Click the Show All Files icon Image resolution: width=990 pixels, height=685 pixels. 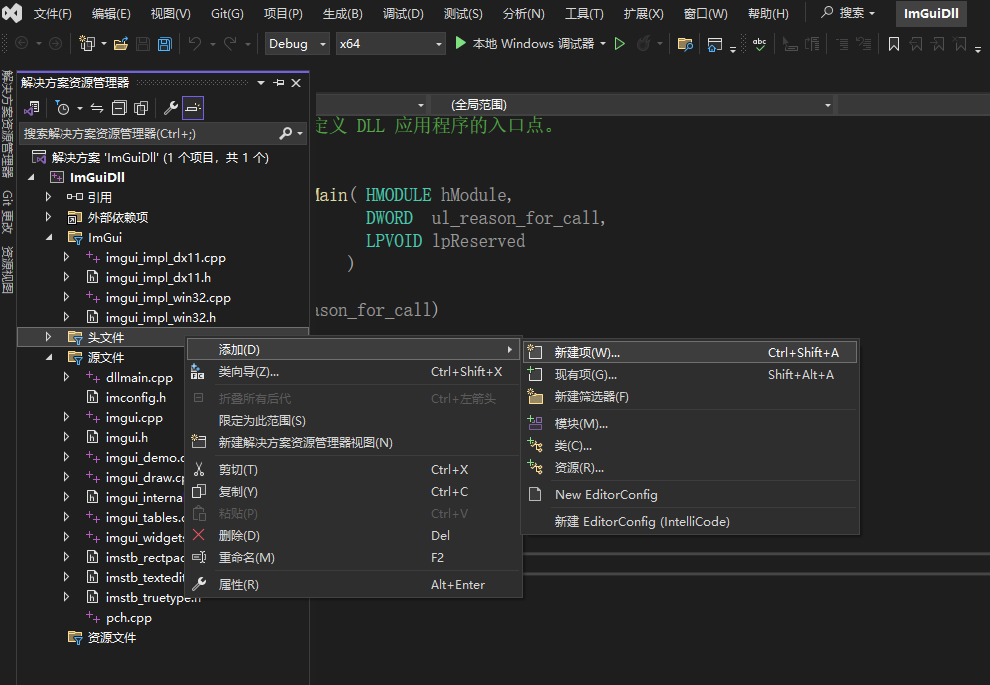point(141,108)
